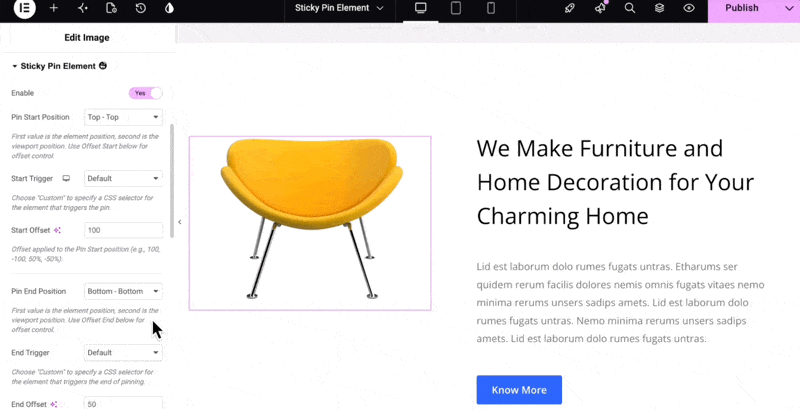Open the Start Trigger dropdown

tap(123, 178)
